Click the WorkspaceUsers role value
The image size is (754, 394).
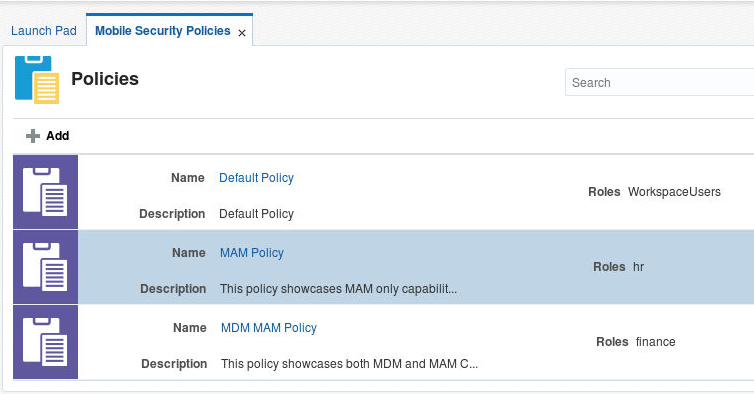pyautogui.click(x=674, y=192)
